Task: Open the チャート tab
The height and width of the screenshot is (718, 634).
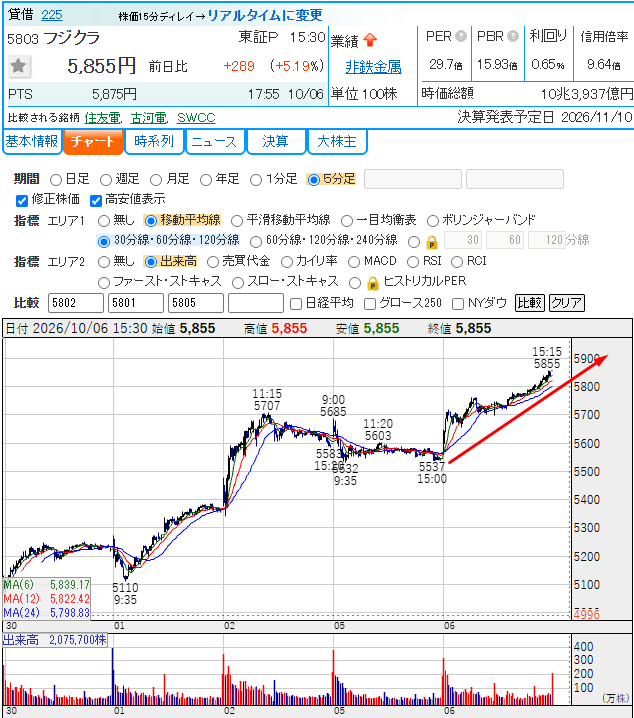Action: (93, 141)
